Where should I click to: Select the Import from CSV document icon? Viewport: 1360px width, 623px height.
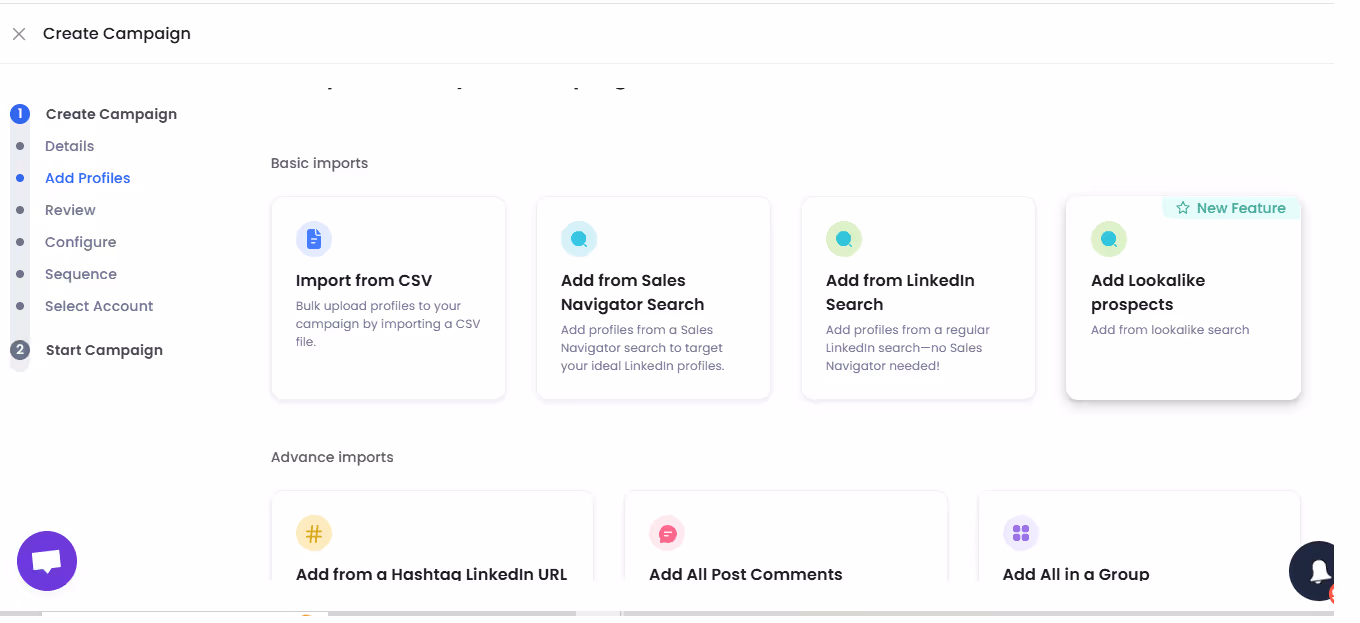[x=314, y=239]
